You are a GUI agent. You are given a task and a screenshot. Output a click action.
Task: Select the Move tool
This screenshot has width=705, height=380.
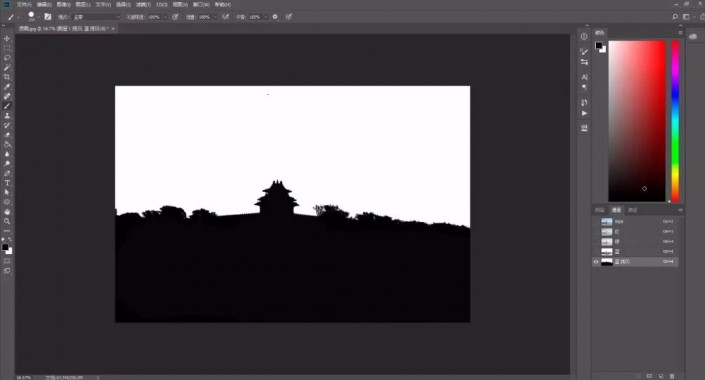7,39
